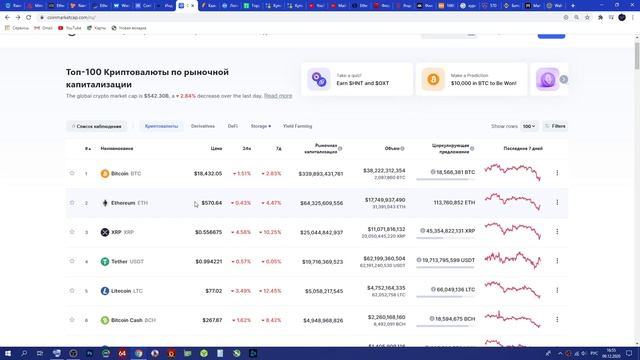Image resolution: width=640 pixels, height=360 pixels.
Task: Bookmark this page with the star icon
Action: click(587, 18)
